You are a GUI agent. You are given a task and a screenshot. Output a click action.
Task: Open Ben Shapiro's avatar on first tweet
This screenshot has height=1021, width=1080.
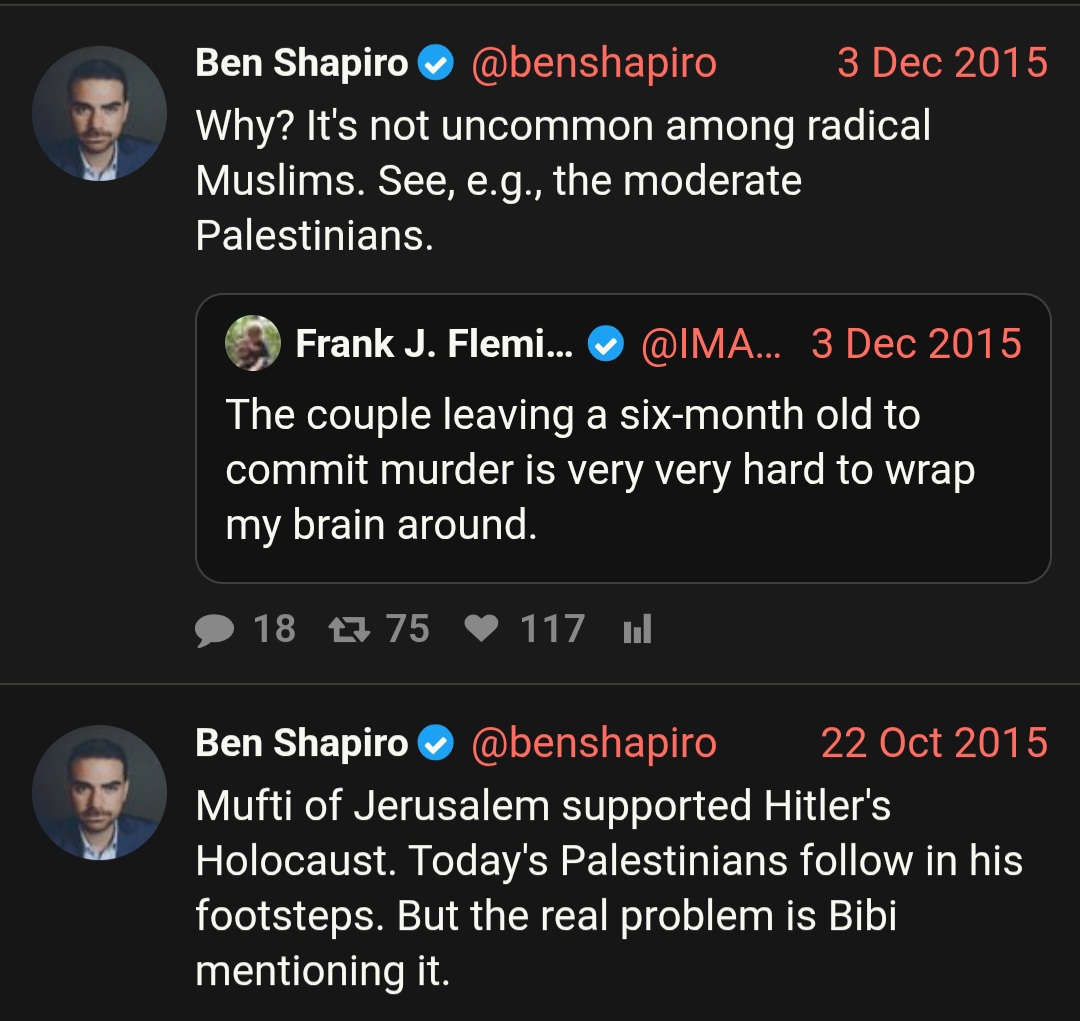(99, 114)
